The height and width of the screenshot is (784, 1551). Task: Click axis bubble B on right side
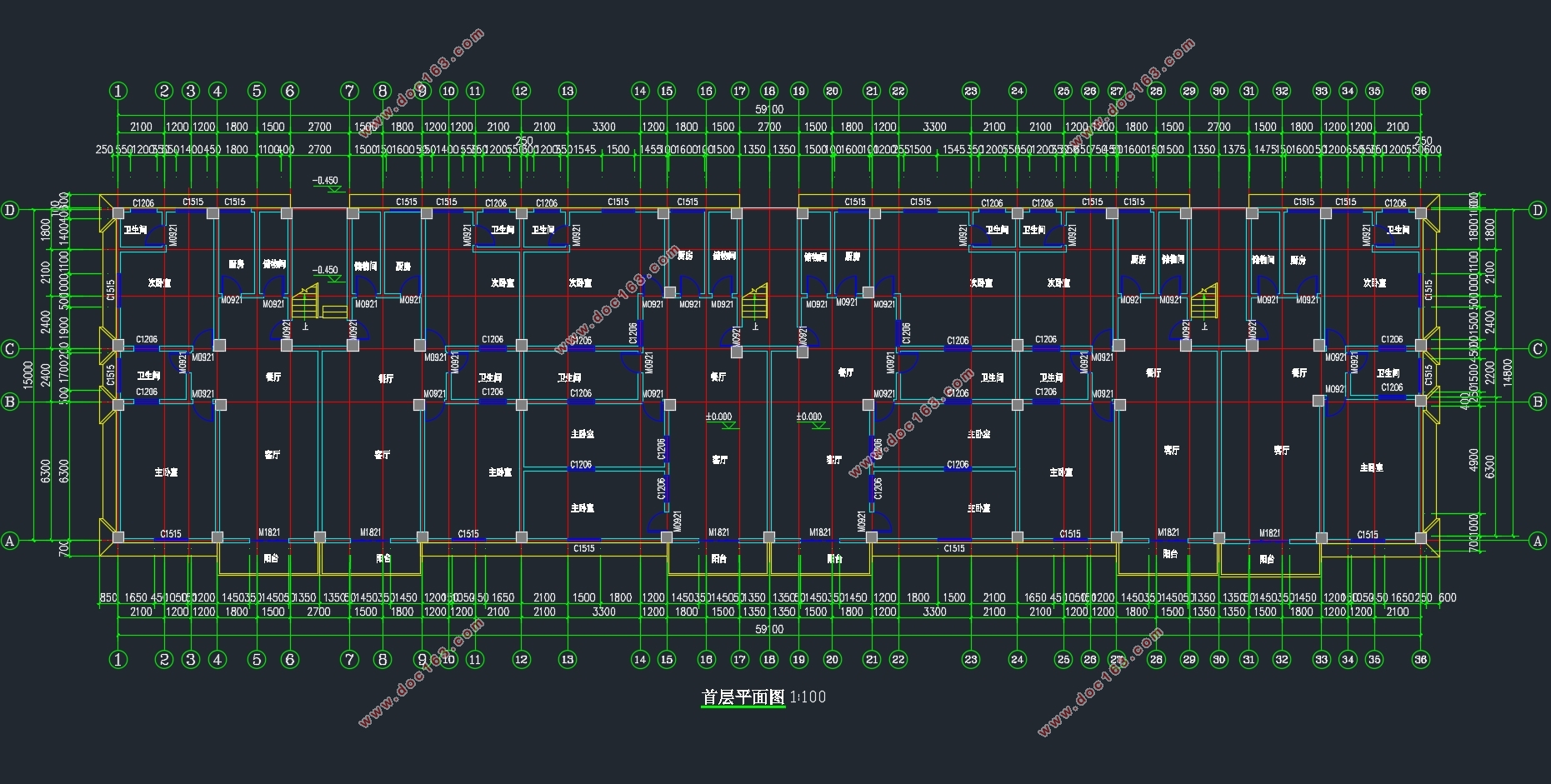1538,402
